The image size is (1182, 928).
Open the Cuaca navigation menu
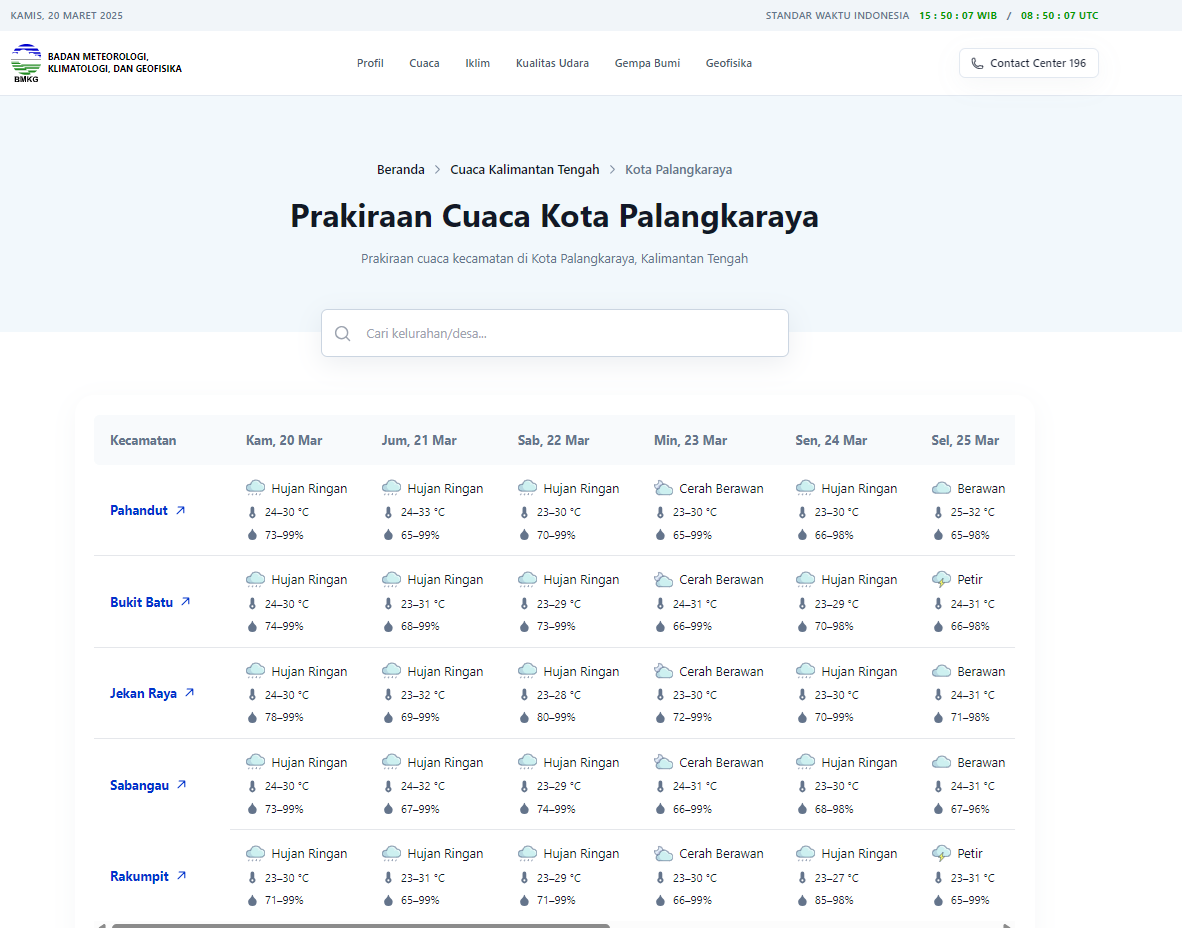(424, 63)
